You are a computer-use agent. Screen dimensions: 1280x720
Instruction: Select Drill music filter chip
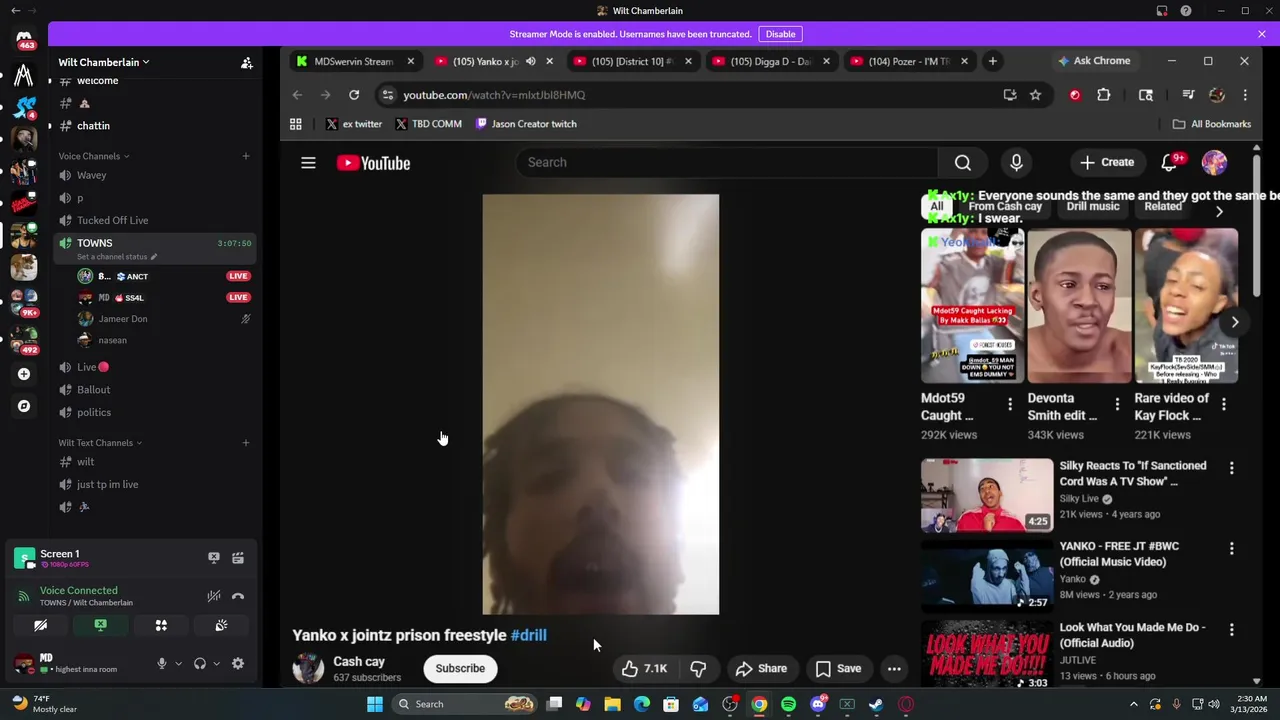1093,206
